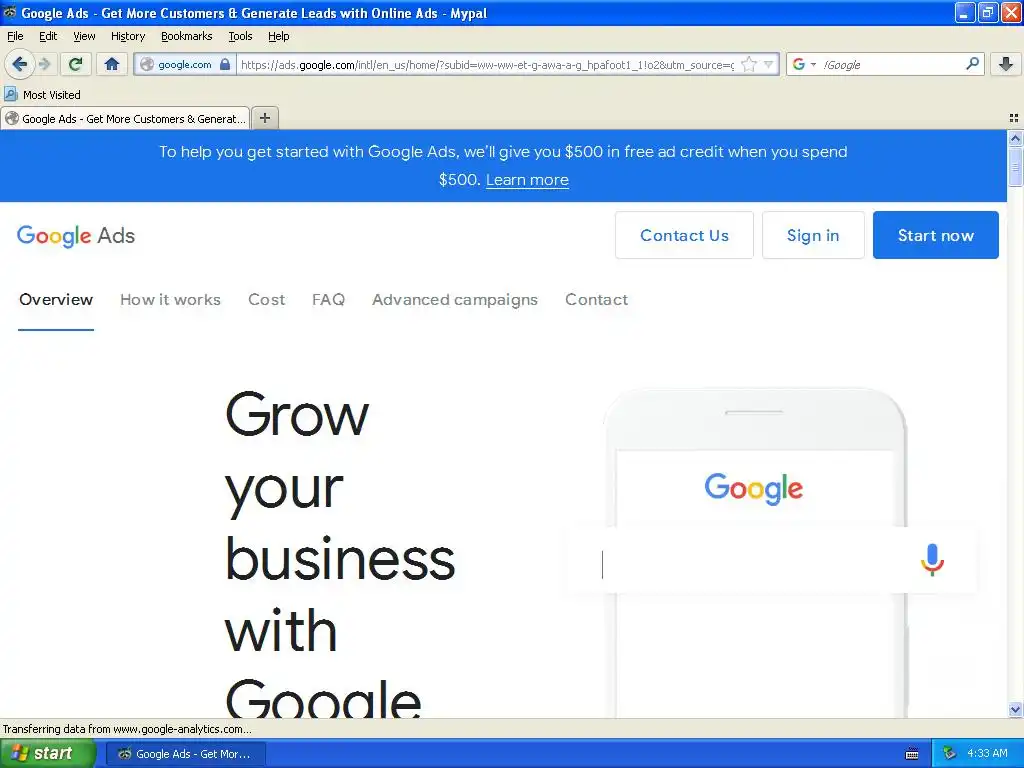Click the page scrollbar down arrow

point(1015,709)
